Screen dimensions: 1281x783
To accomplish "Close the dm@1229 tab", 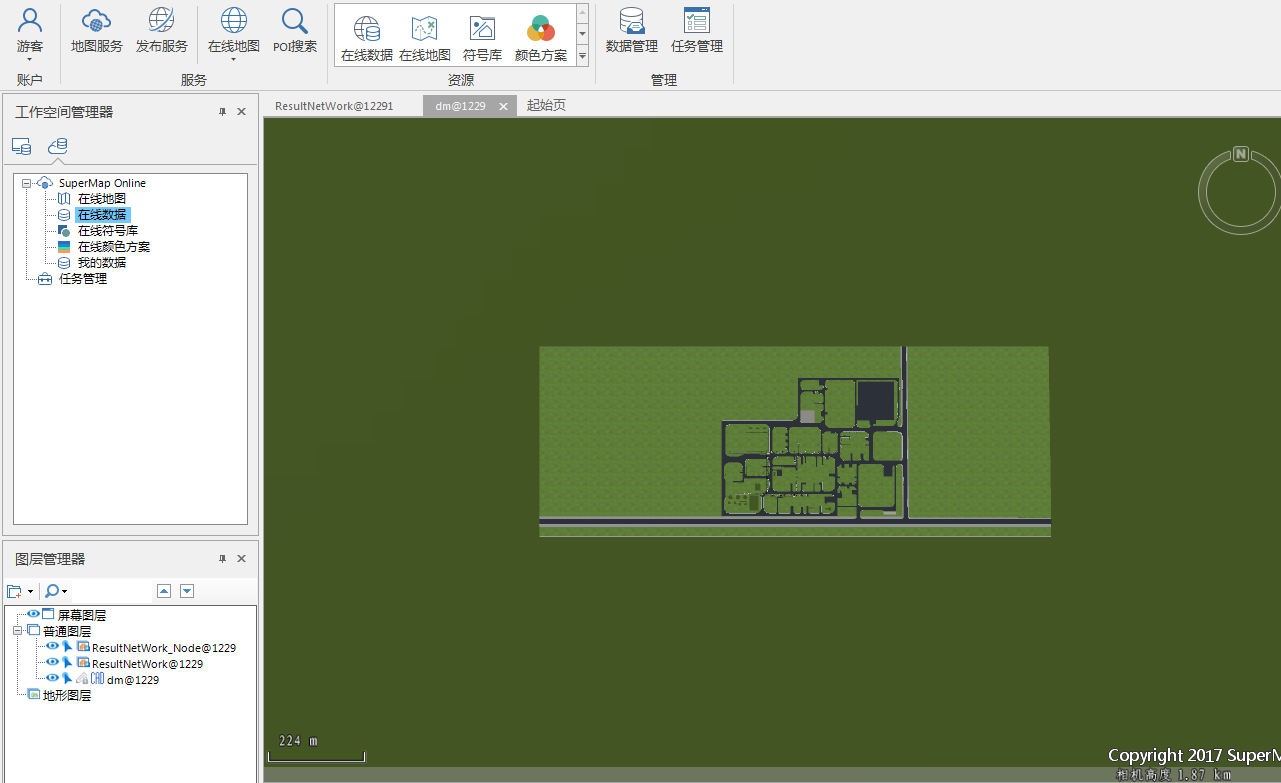I will click(504, 106).
